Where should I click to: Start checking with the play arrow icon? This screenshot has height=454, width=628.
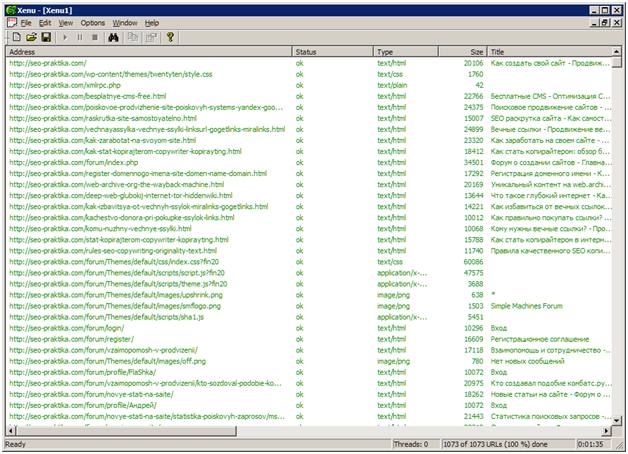[65, 37]
